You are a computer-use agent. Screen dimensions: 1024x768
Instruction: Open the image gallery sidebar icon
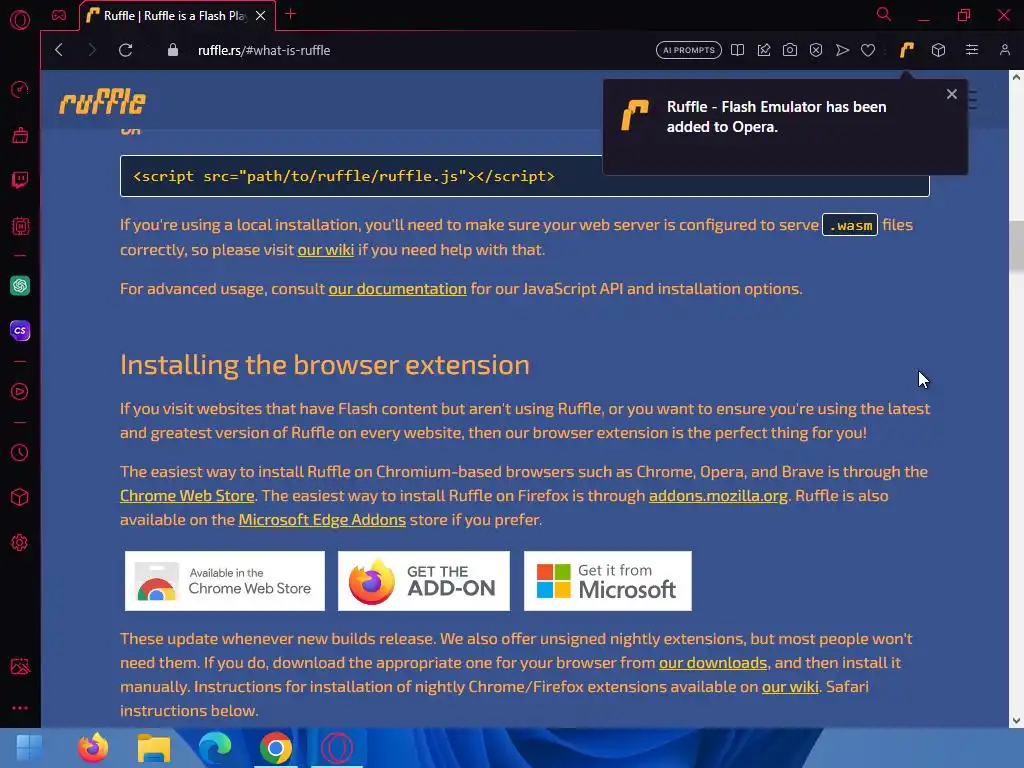[20, 666]
